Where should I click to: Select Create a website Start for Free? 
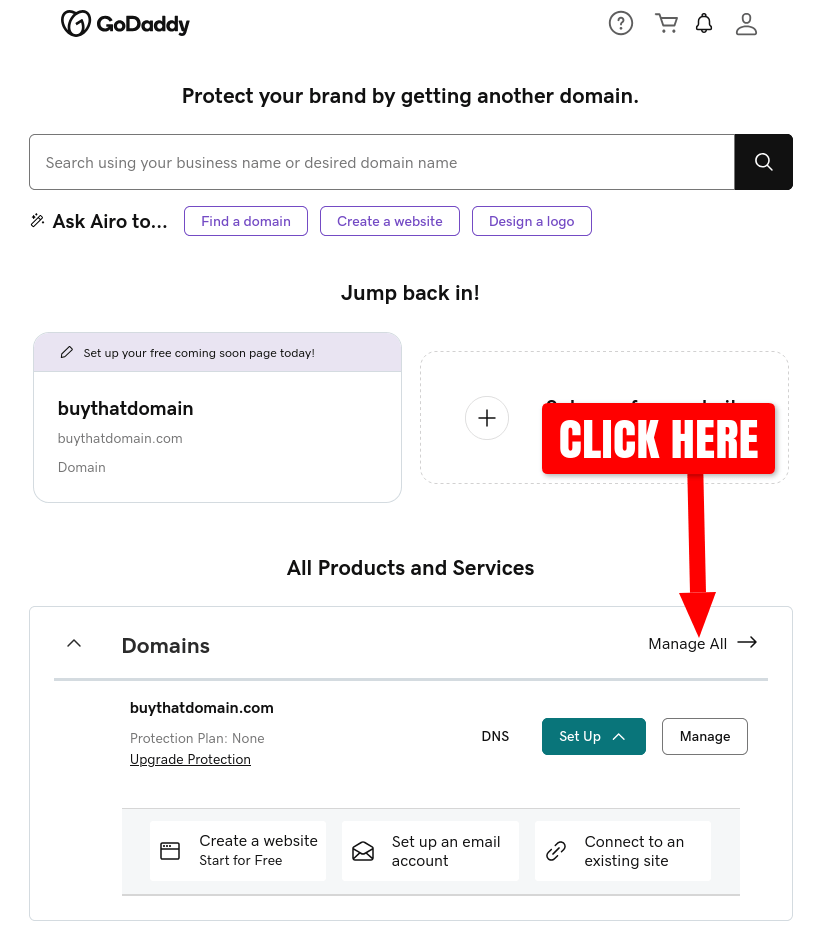pos(238,850)
